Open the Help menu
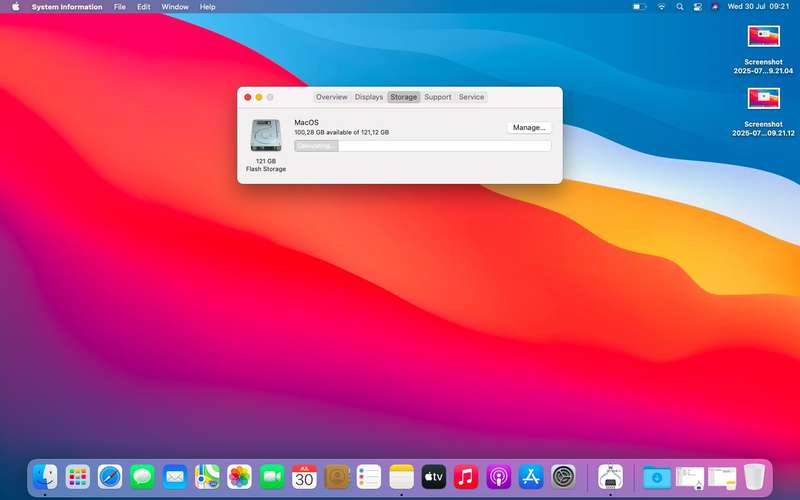Screen dimensions: 800x500 [207, 7]
